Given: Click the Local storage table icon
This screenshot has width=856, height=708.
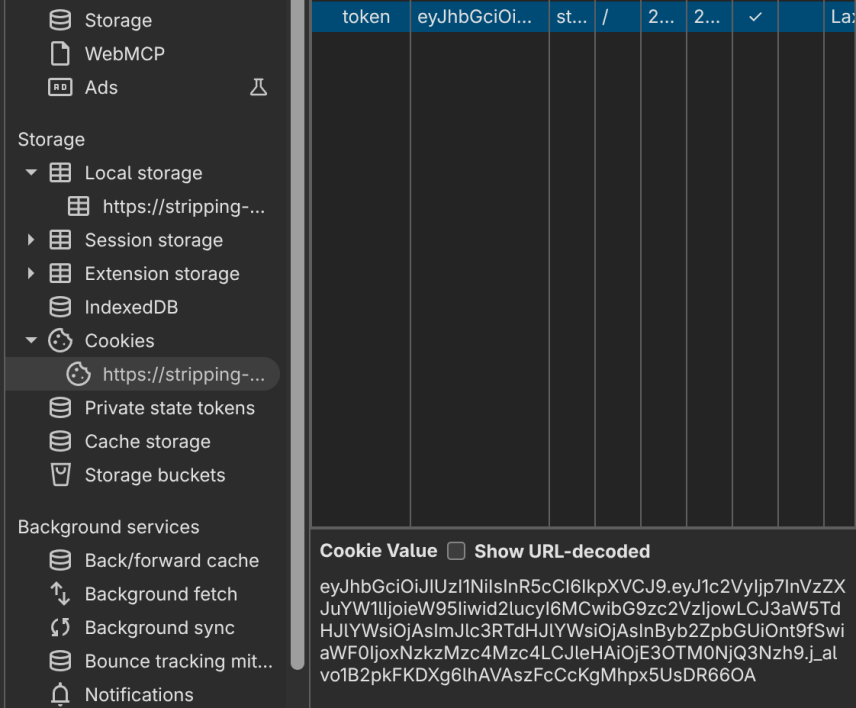Looking at the screenshot, I should 60,173.
